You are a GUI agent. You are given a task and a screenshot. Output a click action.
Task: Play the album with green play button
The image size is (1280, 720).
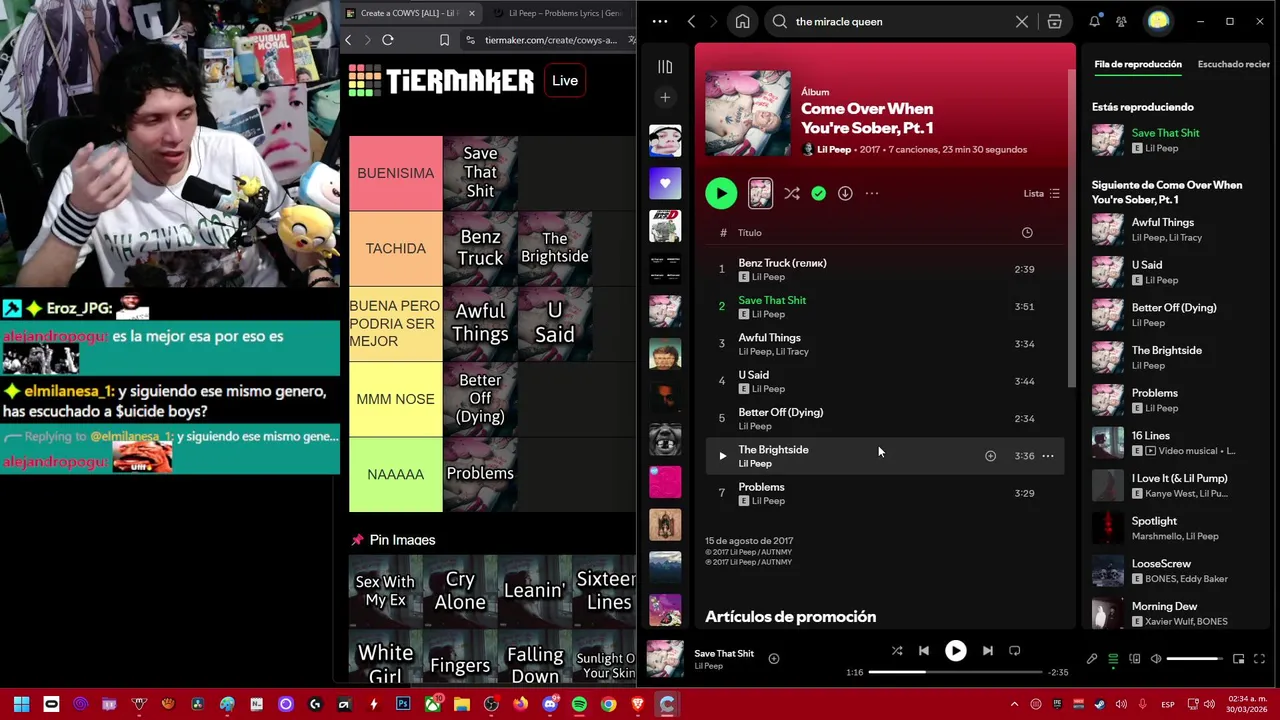pyautogui.click(x=721, y=193)
